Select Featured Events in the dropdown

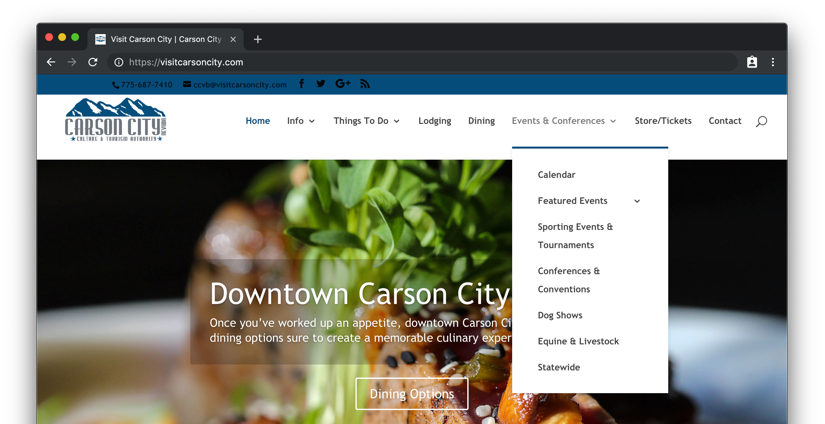click(x=572, y=201)
